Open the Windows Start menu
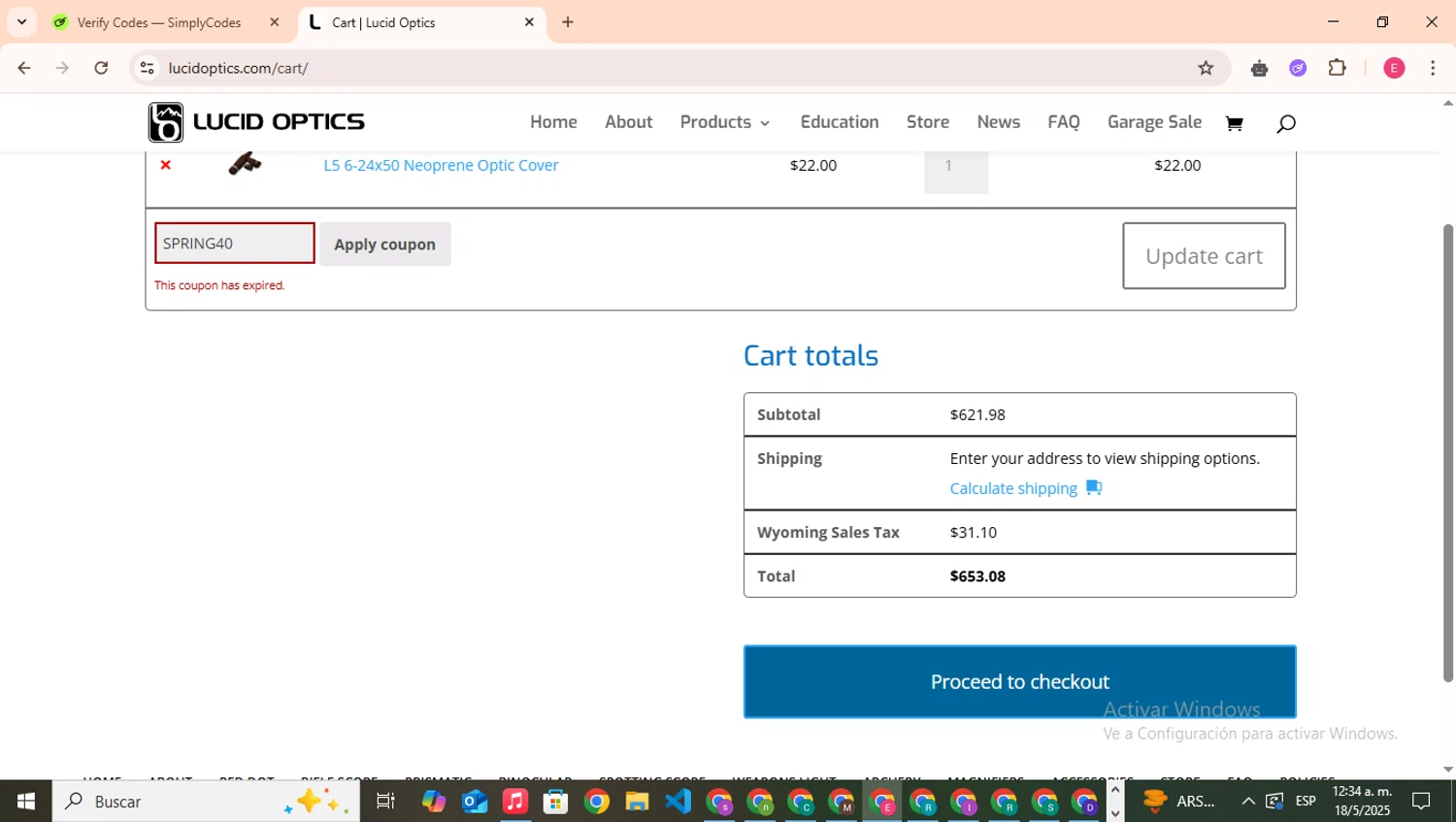The width and height of the screenshot is (1456, 822). tap(26, 802)
